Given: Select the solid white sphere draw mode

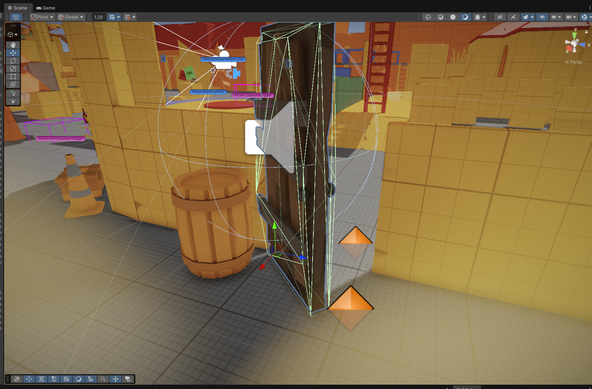Looking at the screenshot, I should click(x=453, y=17).
